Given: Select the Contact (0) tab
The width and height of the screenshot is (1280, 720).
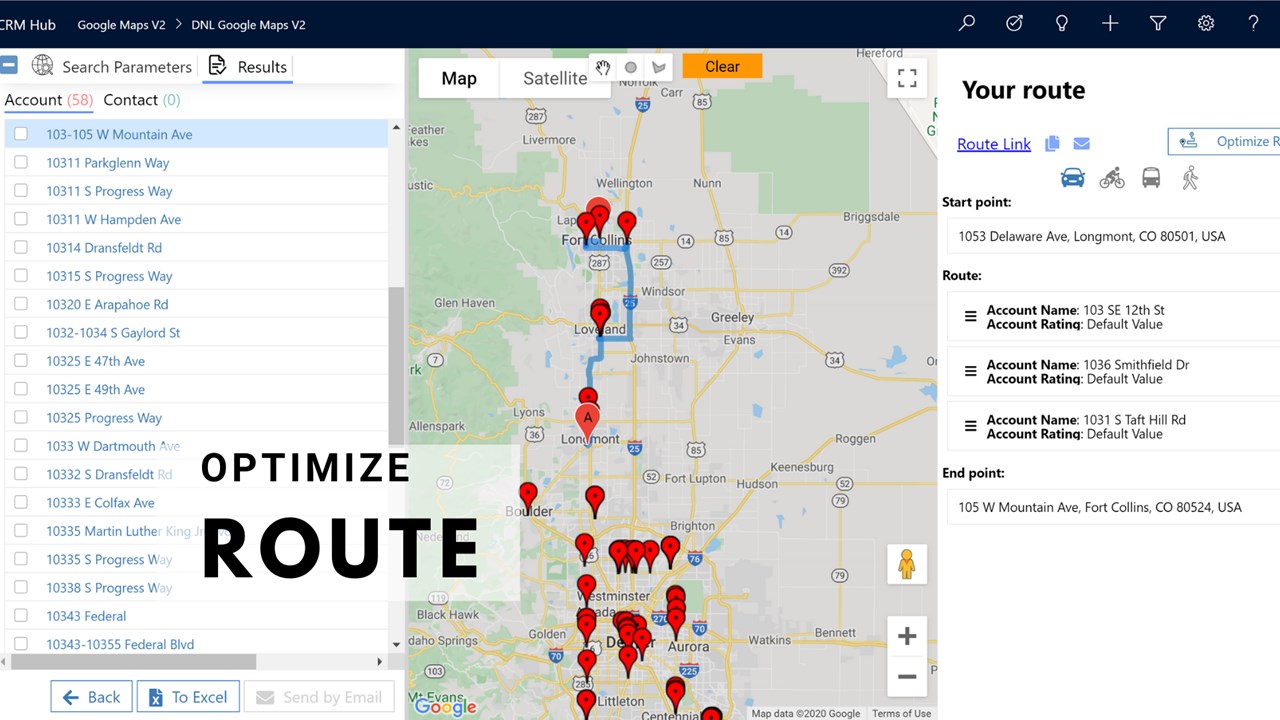Looking at the screenshot, I should point(142,100).
